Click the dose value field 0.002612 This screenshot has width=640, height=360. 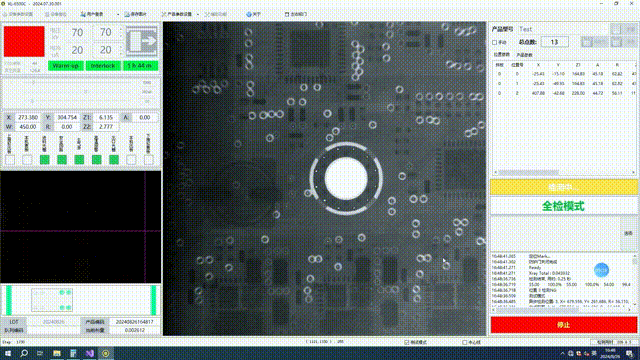[x=134, y=330]
